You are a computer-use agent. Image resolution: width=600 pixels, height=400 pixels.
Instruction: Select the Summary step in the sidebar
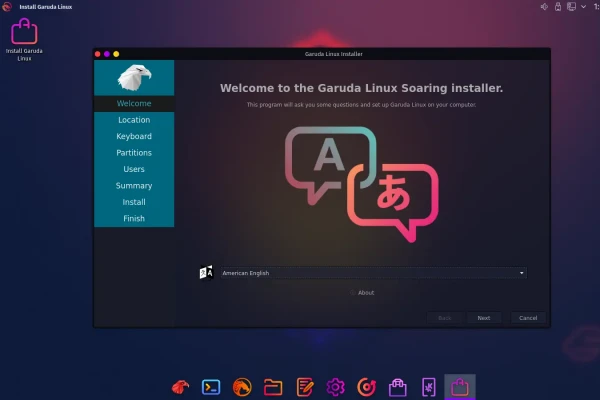click(x=134, y=186)
